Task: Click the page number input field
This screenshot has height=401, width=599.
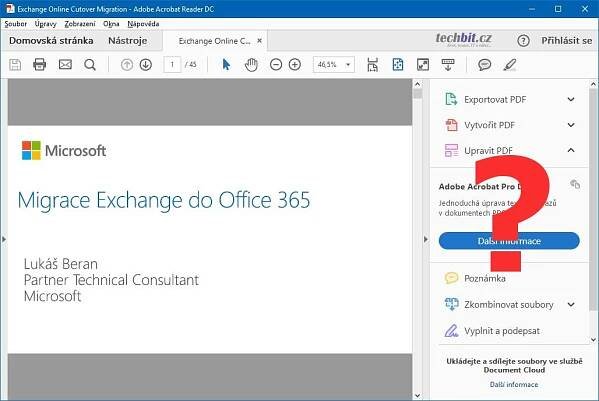Action: pyautogui.click(x=172, y=65)
